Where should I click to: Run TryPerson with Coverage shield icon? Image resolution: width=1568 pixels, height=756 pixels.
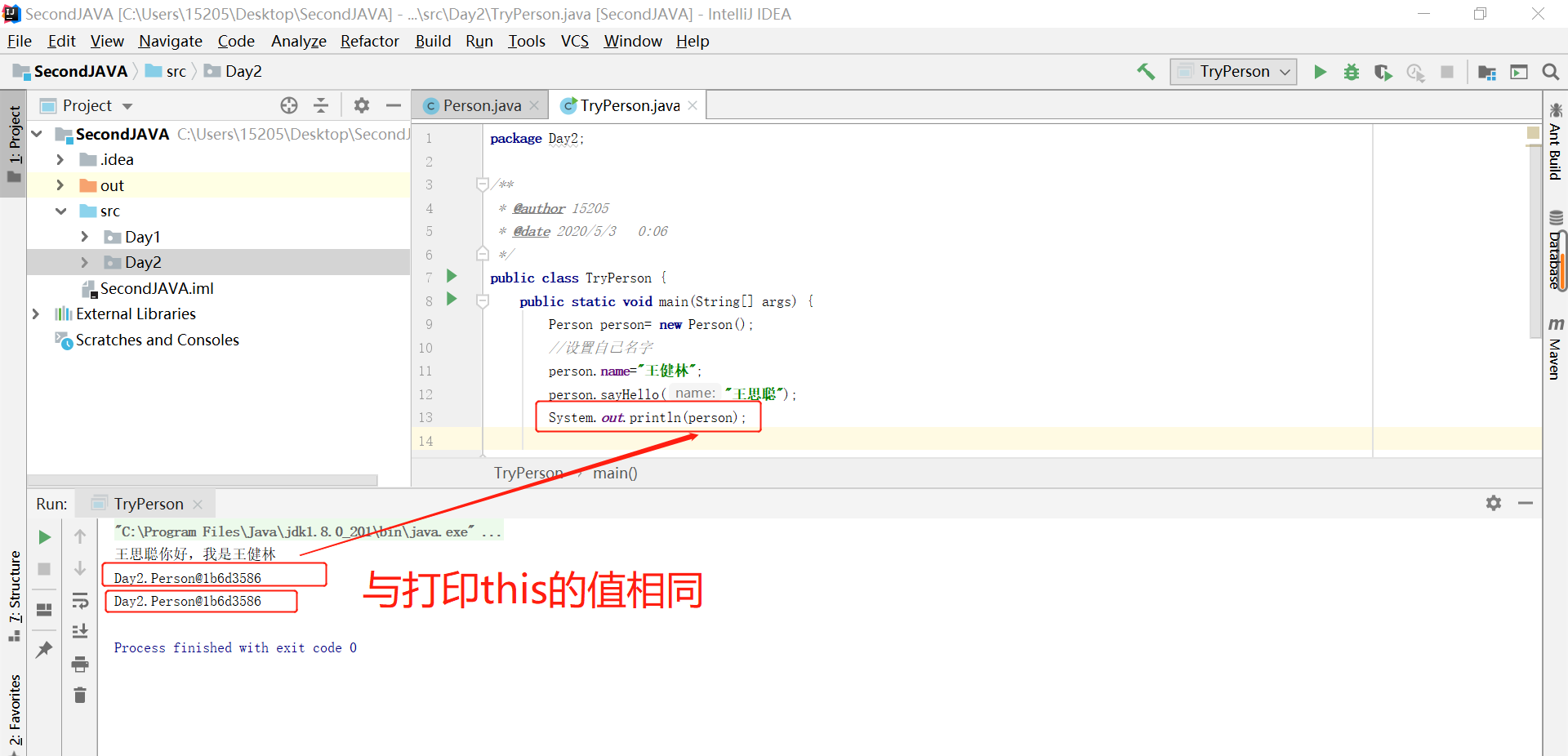point(1383,72)
